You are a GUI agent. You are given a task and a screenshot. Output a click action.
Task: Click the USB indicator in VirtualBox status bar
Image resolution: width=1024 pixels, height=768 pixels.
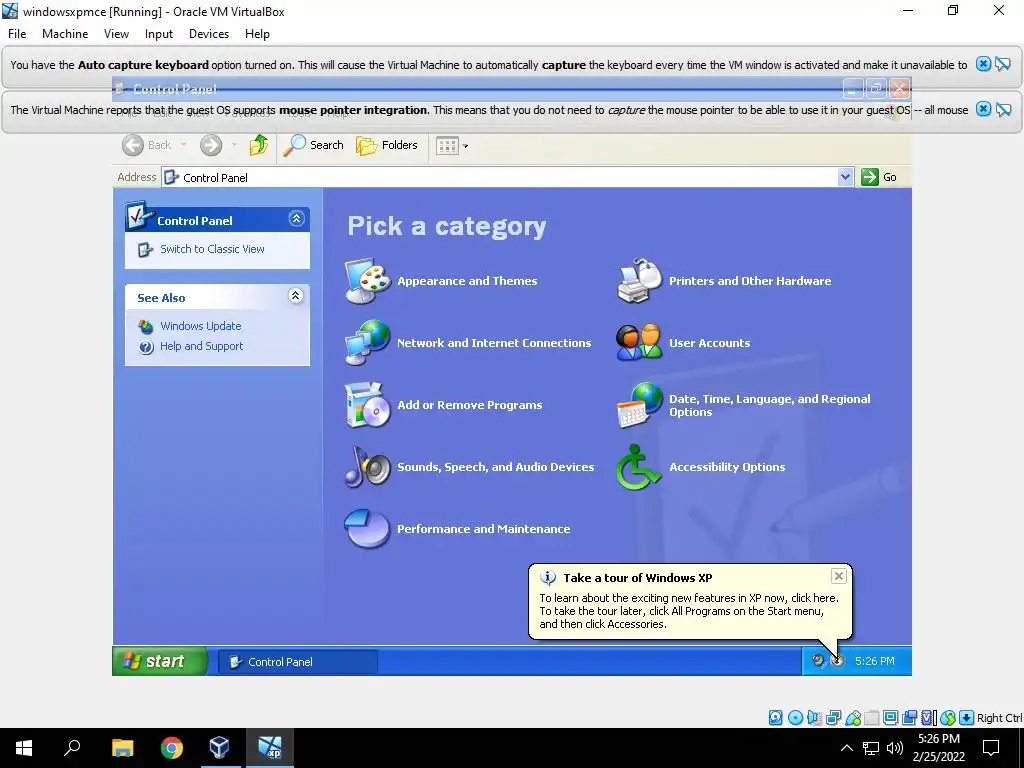click(853, 718)
